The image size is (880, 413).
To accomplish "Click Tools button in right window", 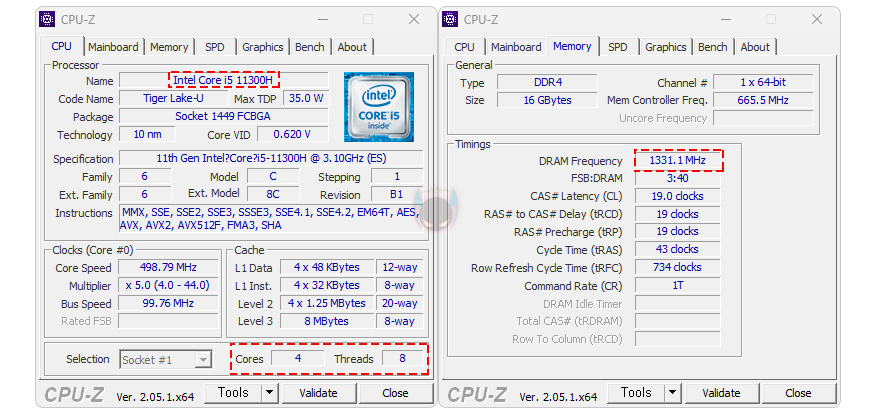I will 636,393.
